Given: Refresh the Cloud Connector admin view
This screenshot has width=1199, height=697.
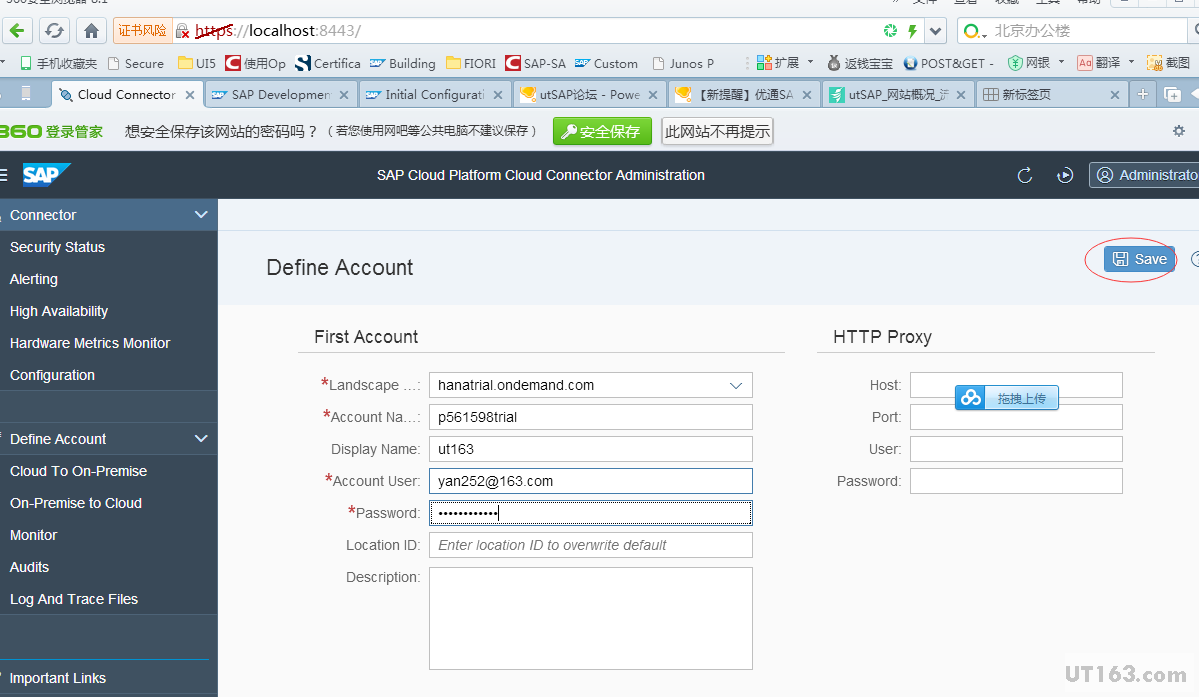Looking at the screenshot, I should (x=1025, y=176).
